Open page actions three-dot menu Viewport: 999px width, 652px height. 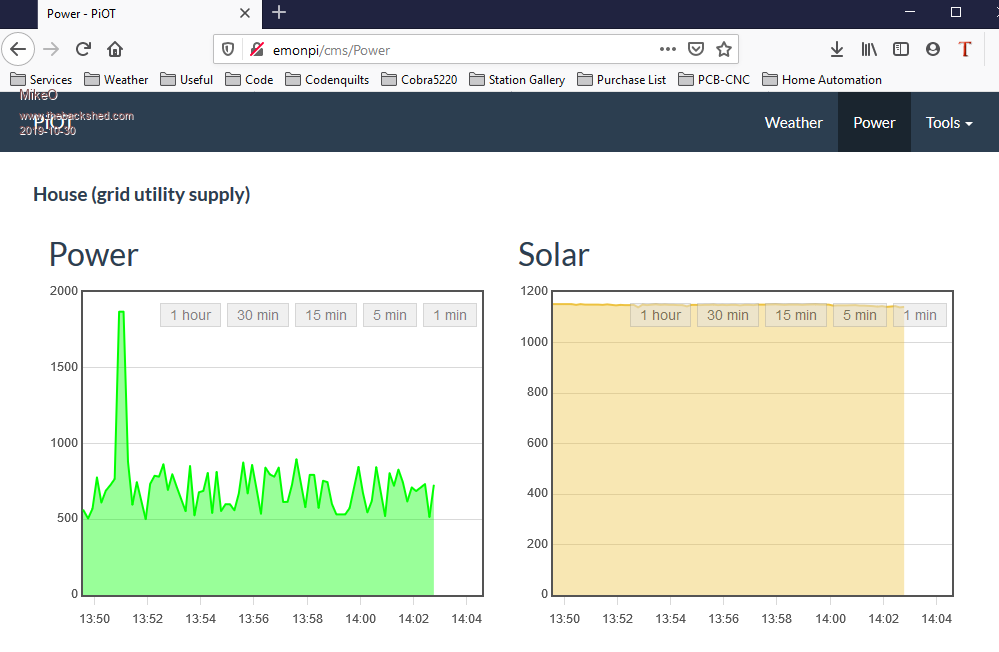(x=668, y=49)
